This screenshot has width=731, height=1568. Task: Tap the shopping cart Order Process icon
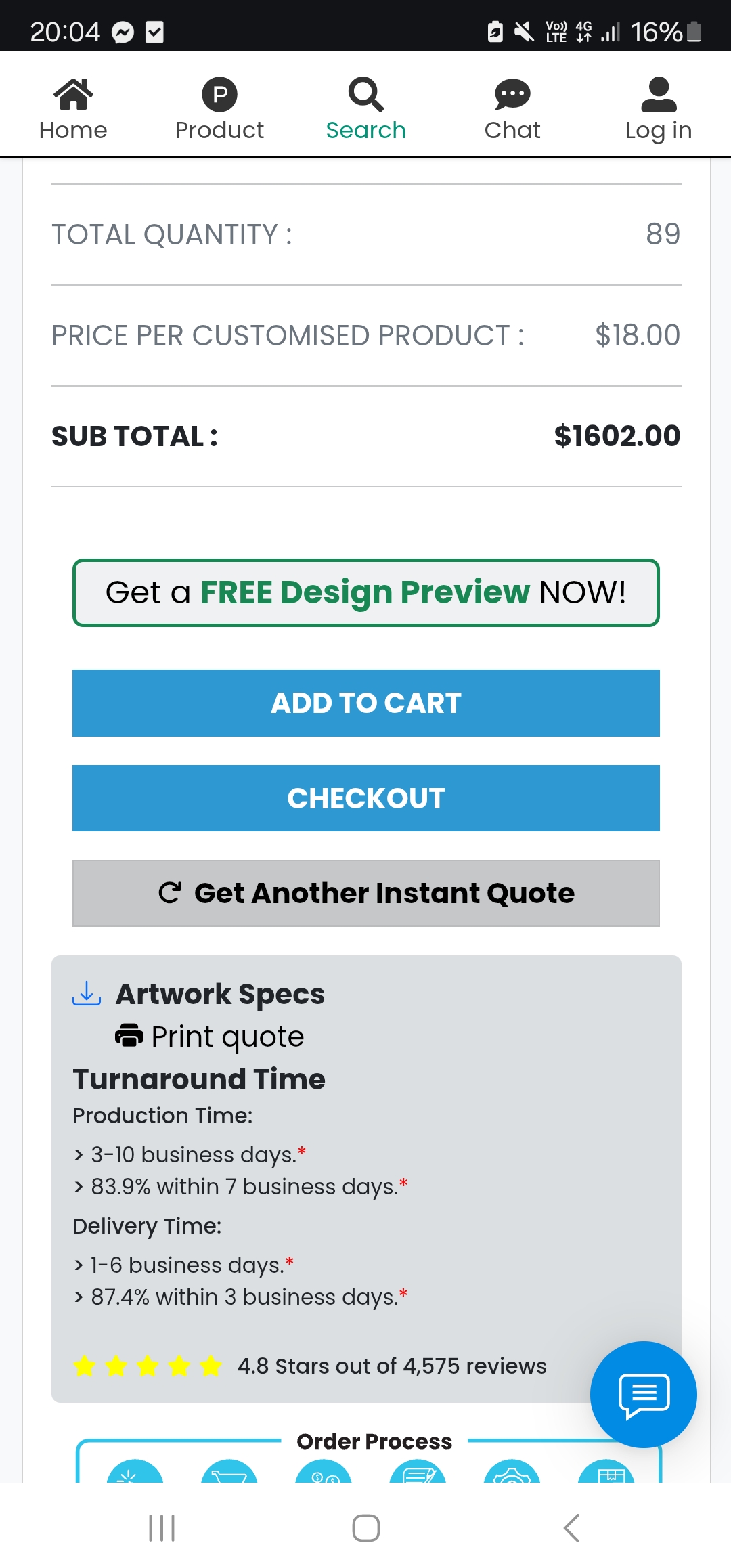[x=229, y=1472]
